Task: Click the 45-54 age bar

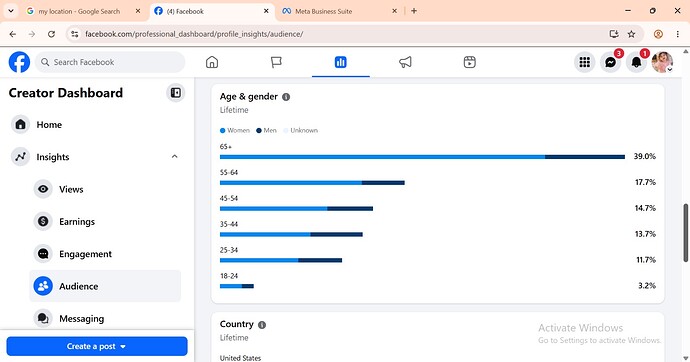Action: [x=296, y=208]
